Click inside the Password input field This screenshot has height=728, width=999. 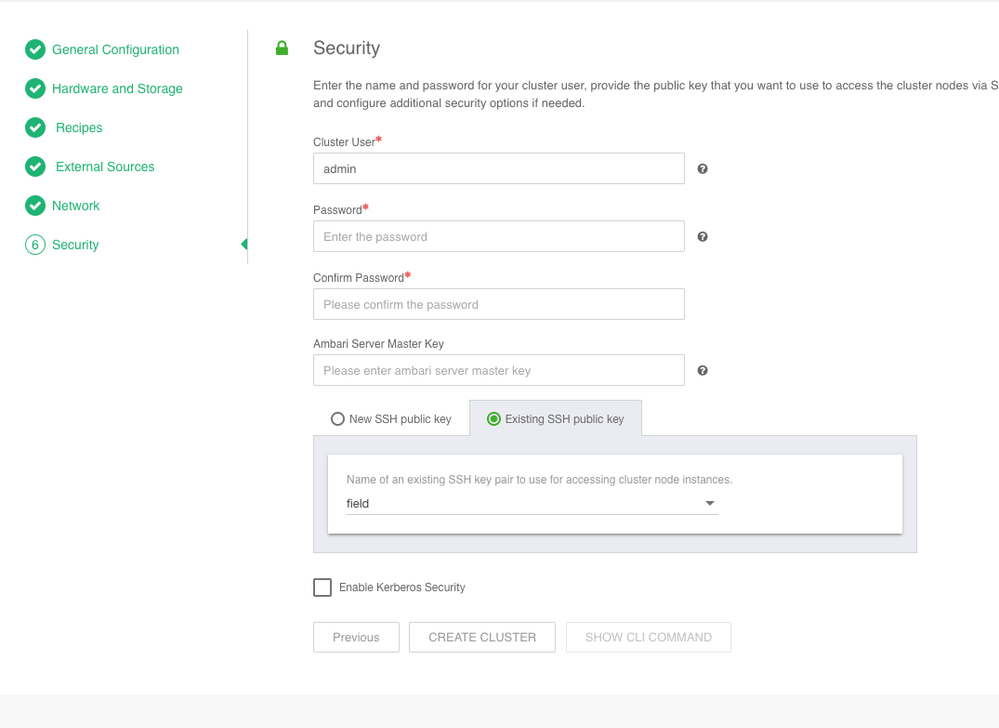point(498,236)
